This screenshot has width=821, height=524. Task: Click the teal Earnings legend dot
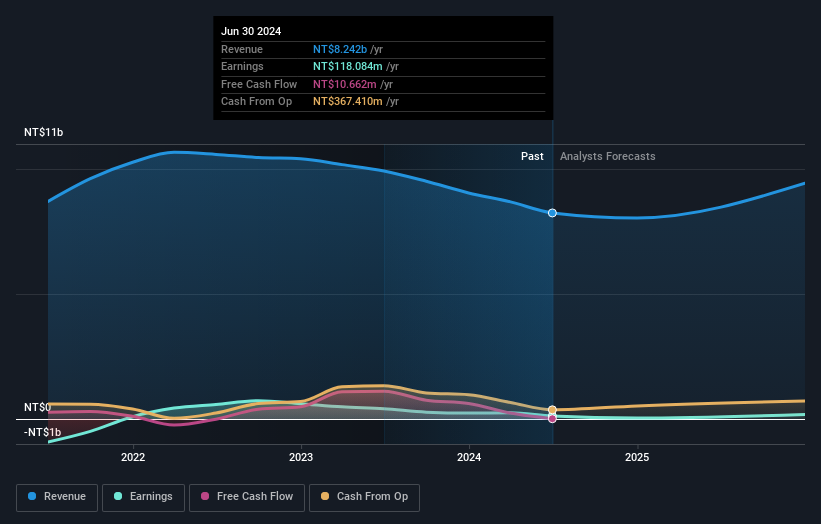click(118, 496)
